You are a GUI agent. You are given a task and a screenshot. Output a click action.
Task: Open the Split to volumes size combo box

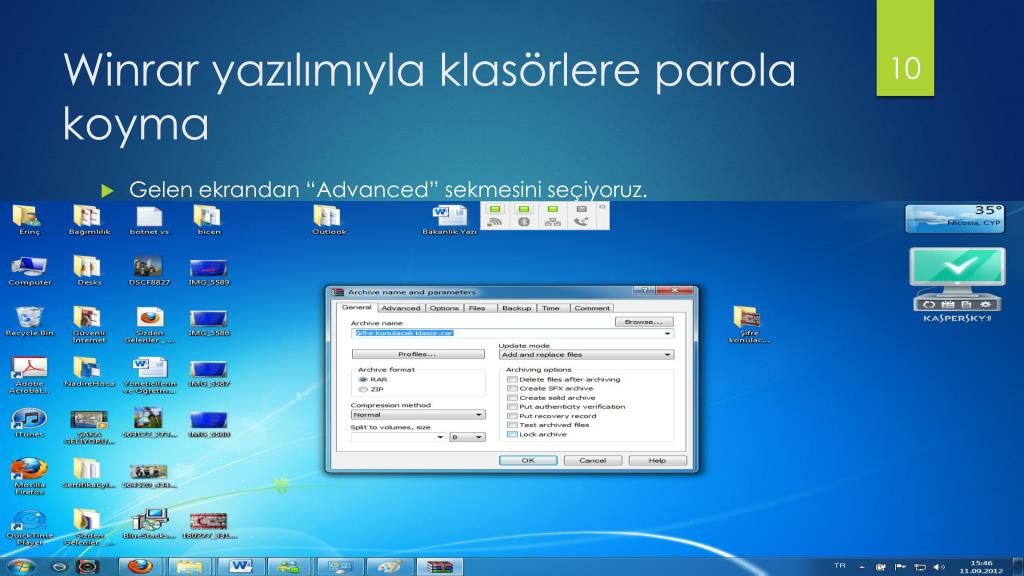tap(398, 437)
